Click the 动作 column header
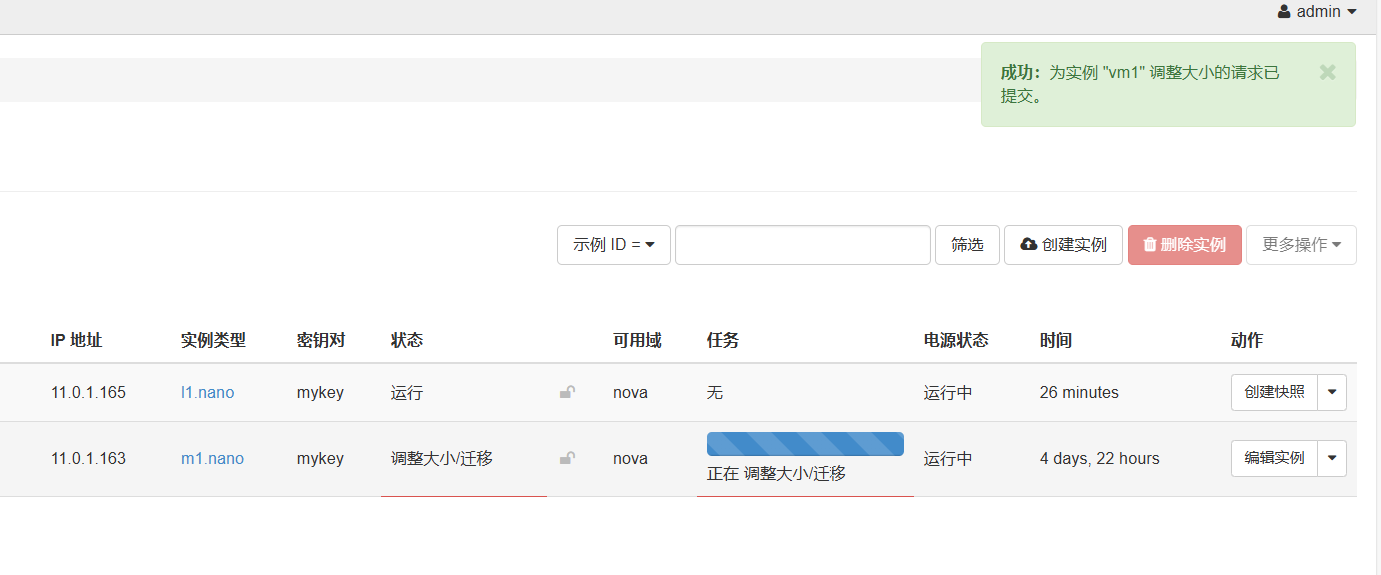Screen dimensions: 1381x575 [1247, 341]
